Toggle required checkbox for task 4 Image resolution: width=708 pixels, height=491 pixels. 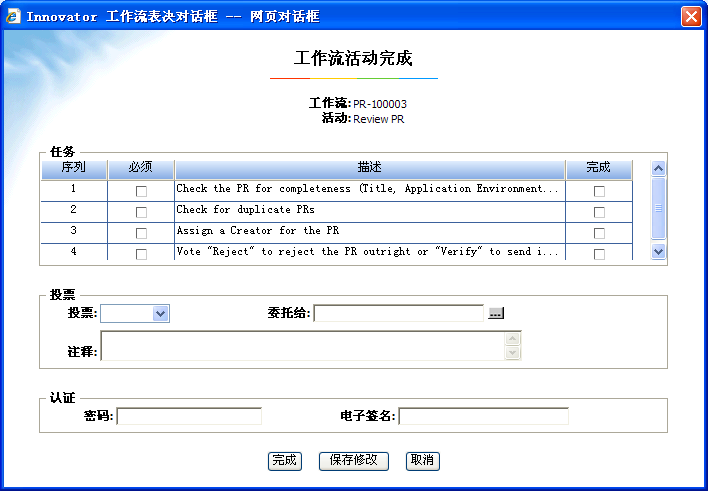(x=141, y=254)
